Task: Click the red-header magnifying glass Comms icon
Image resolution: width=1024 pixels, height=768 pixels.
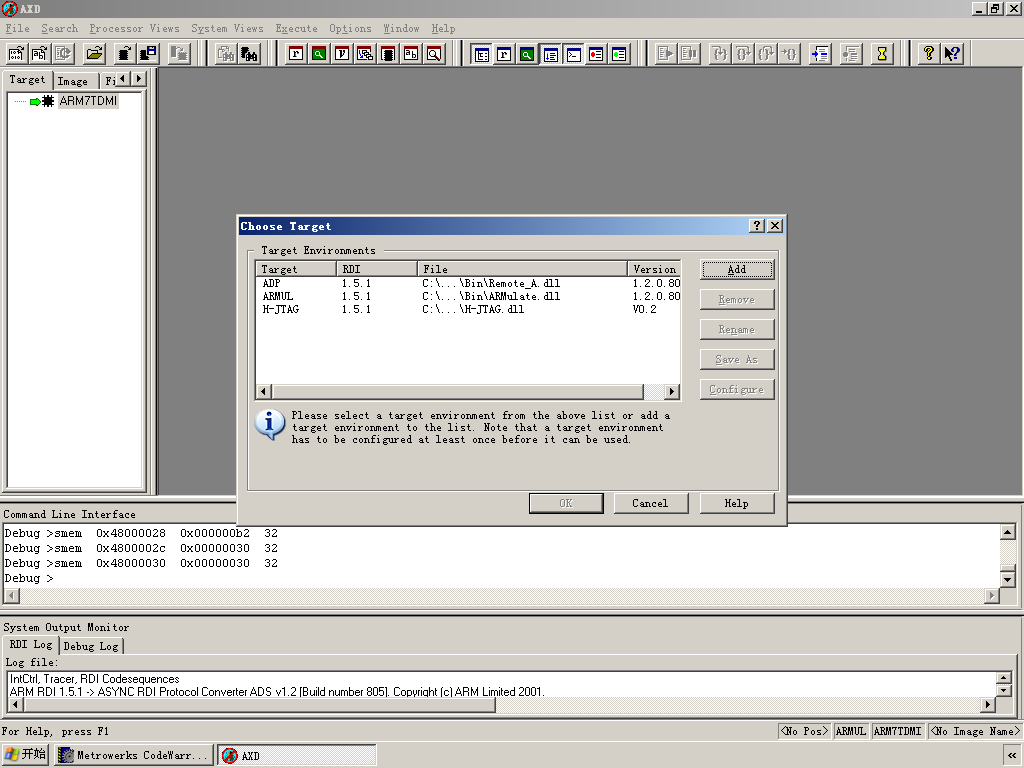Action: (x=434, y=54)
